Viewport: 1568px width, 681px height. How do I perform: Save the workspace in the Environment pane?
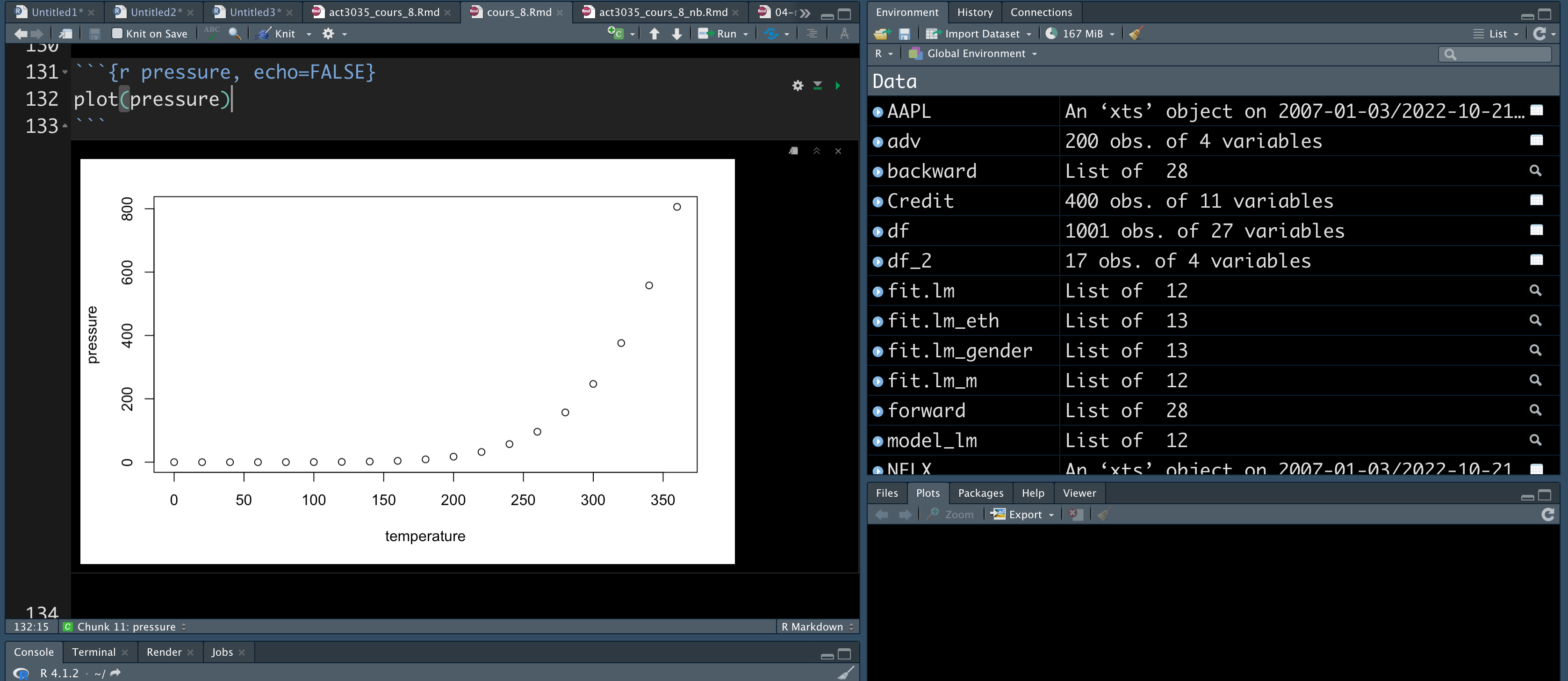click(904, 34)
